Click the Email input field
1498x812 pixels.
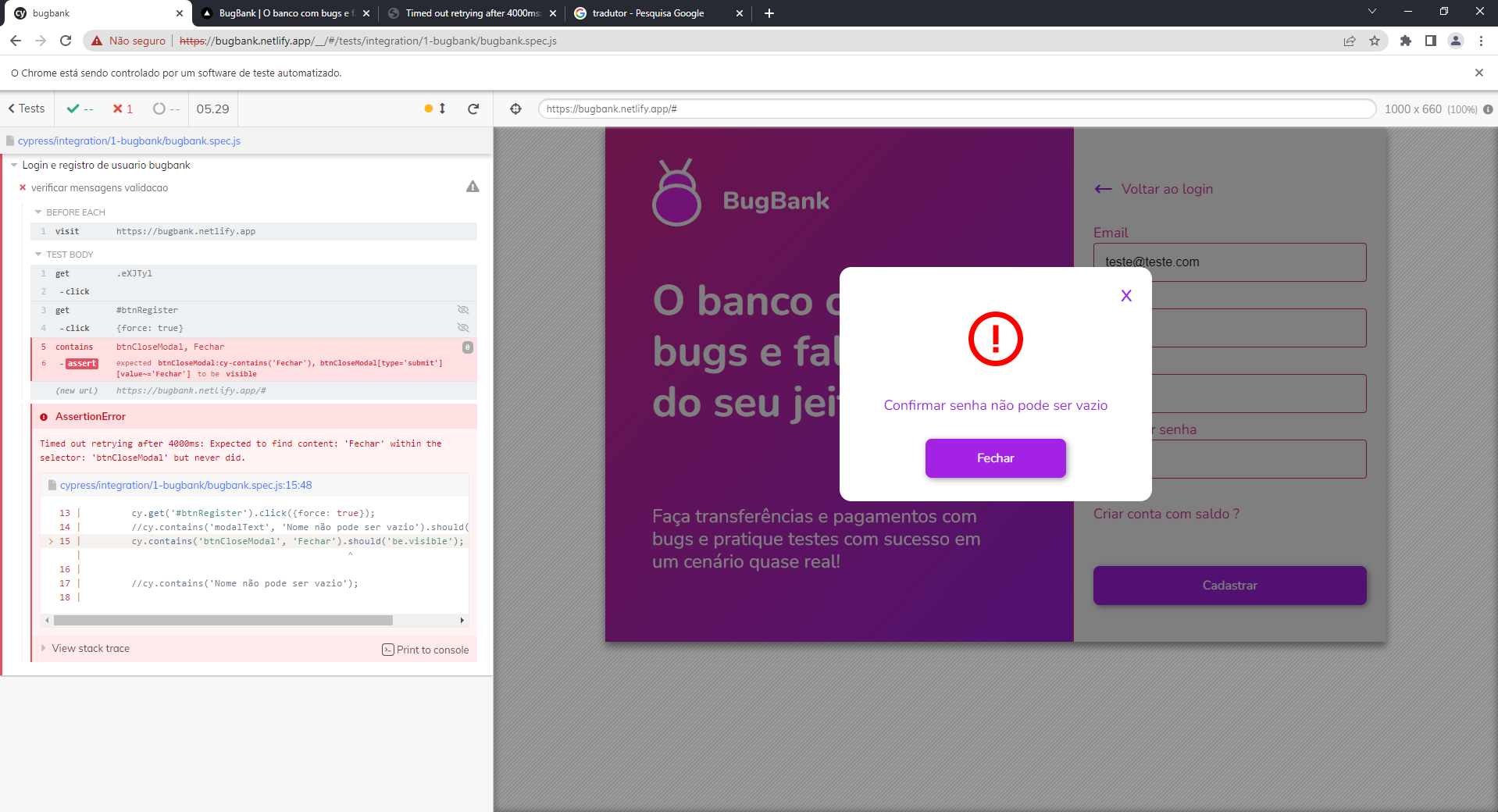click(x=1229, y=262)
